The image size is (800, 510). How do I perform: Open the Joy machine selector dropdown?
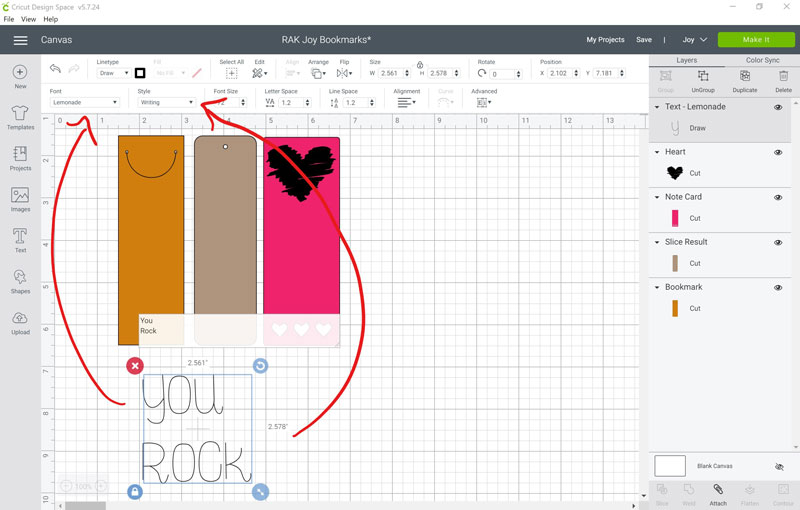point(694,40)
